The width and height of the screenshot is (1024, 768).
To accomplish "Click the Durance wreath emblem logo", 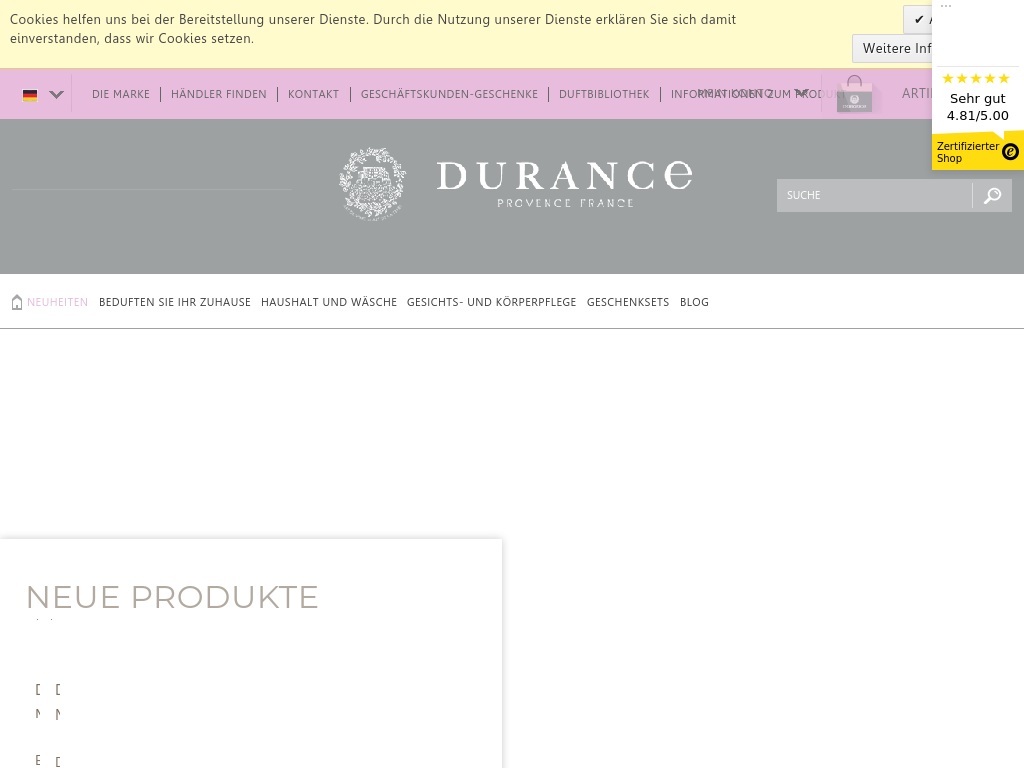I will [x=372, y=183].
